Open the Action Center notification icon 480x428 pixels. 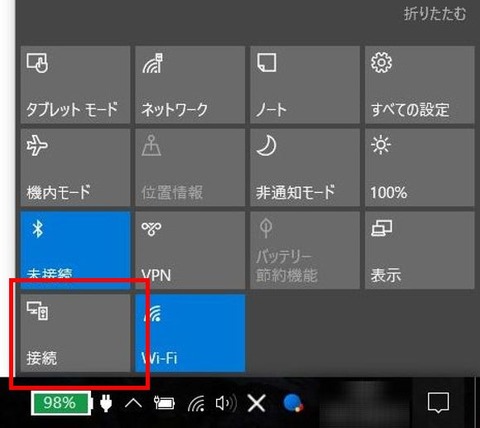pos(438,403)
